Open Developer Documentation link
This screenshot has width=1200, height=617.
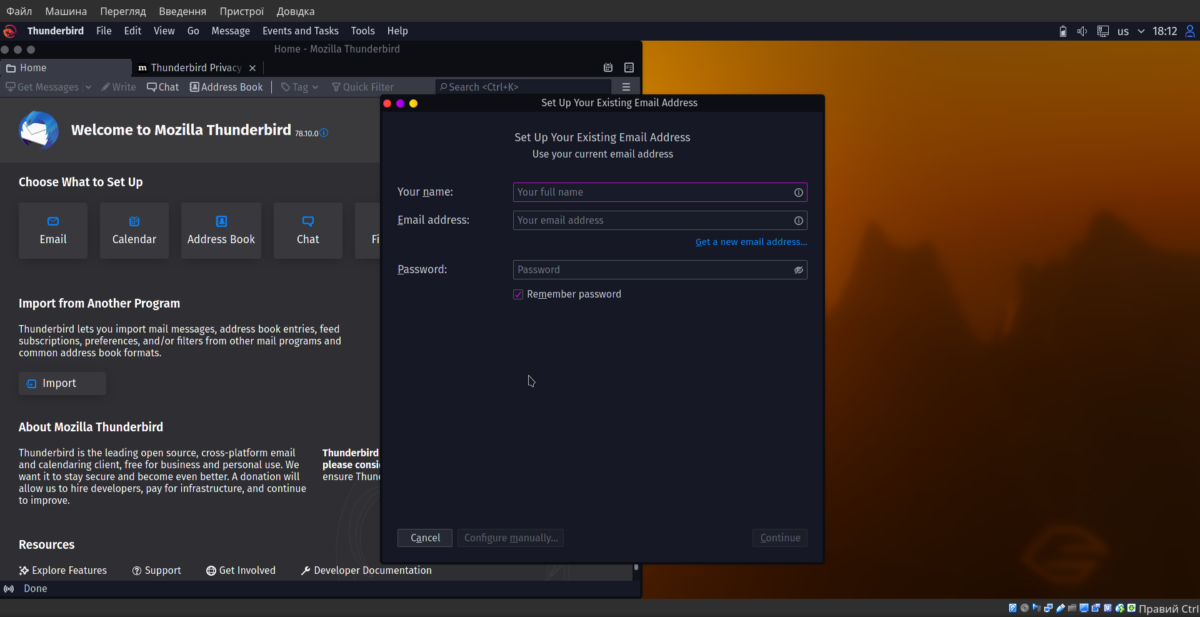coord(366,571)
